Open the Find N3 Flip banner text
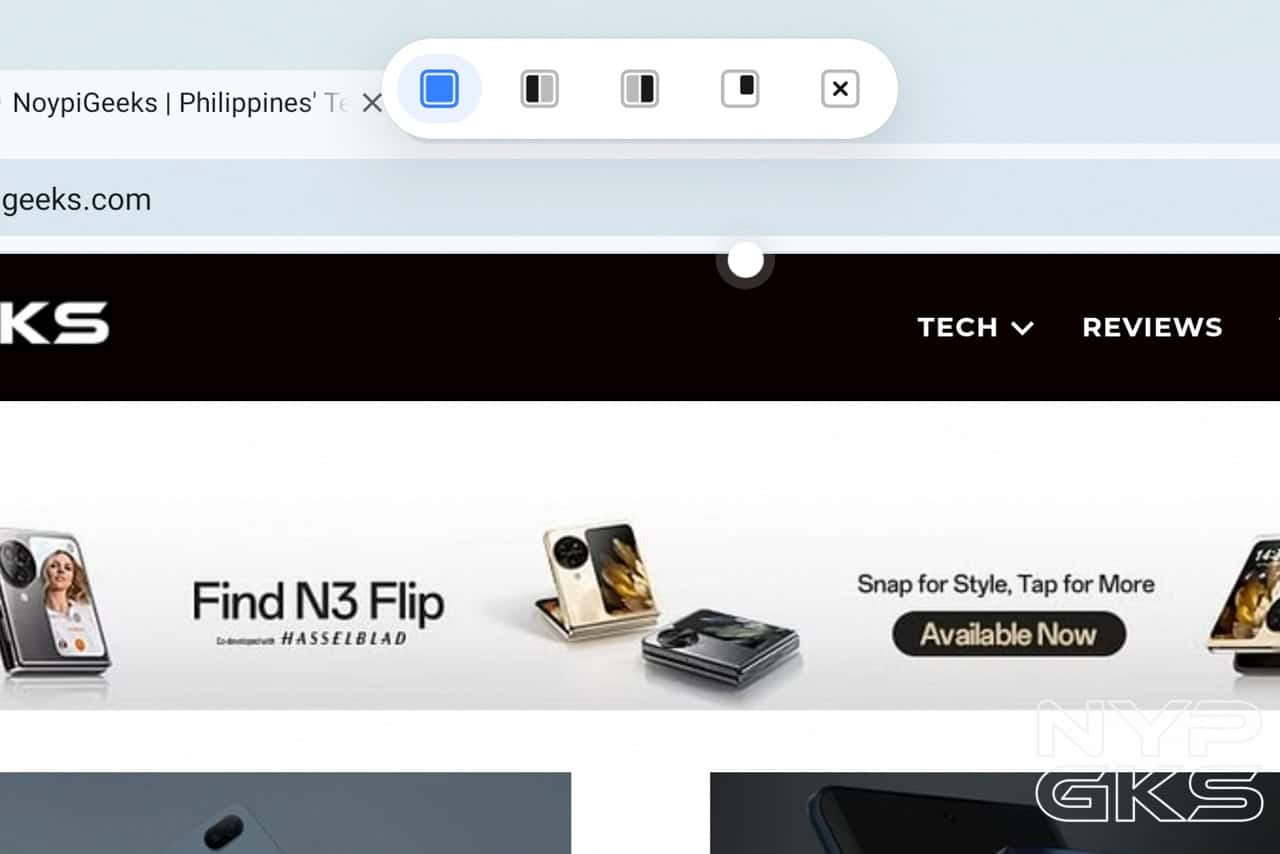Image resolution: width=1280 pixels, height=854 pixels. pos(318,602)
